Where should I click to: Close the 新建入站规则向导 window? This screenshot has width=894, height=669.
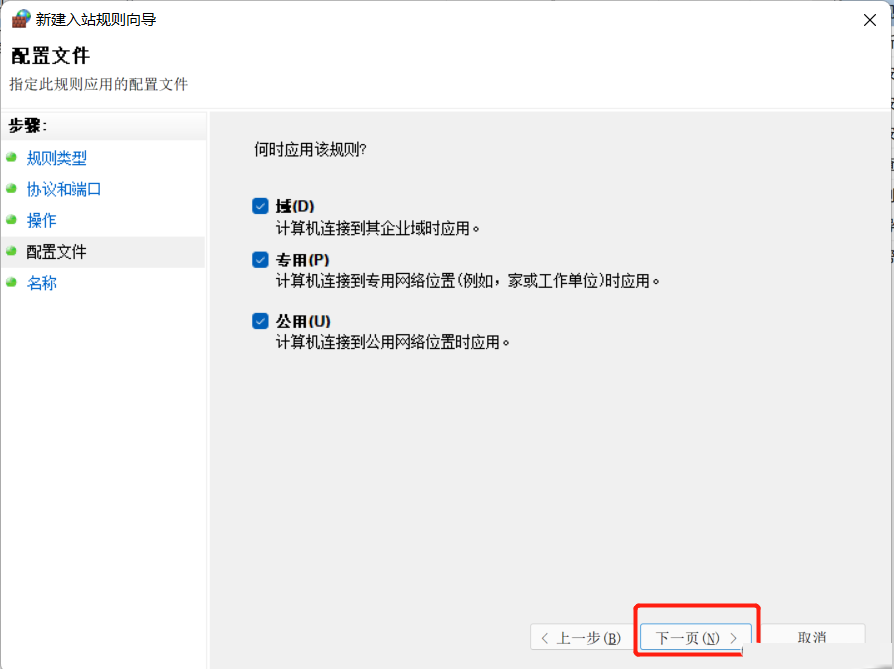click(x=869, y=20)
